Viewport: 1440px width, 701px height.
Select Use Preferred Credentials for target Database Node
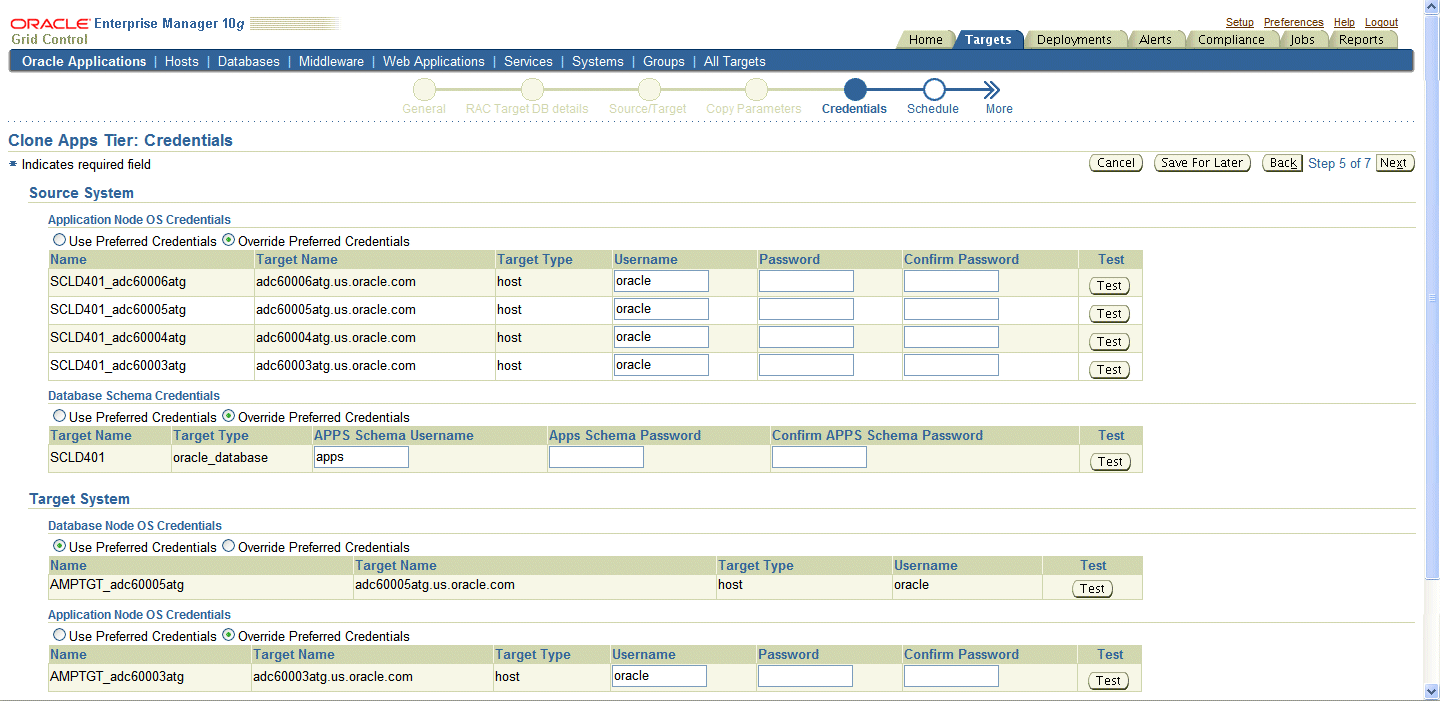(x=60, y=546)
